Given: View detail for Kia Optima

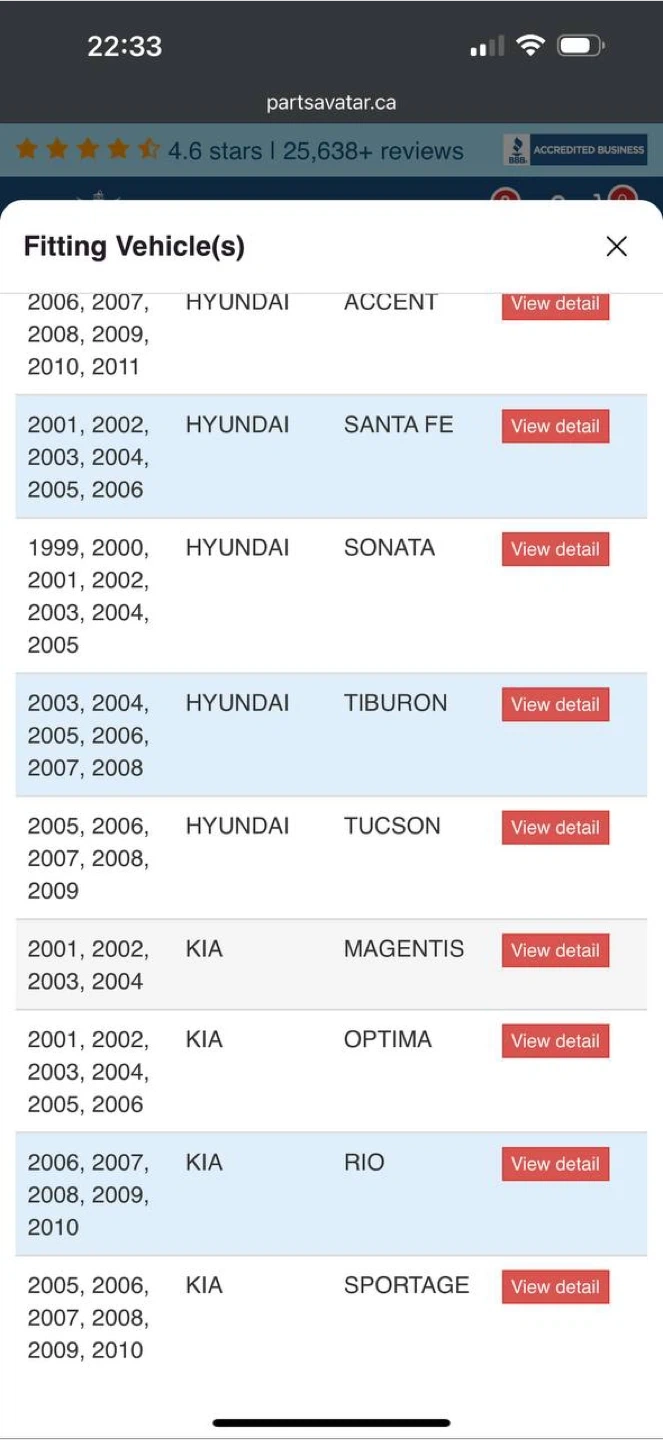Looking at the screenshot, I should (x=555, y=1041).
